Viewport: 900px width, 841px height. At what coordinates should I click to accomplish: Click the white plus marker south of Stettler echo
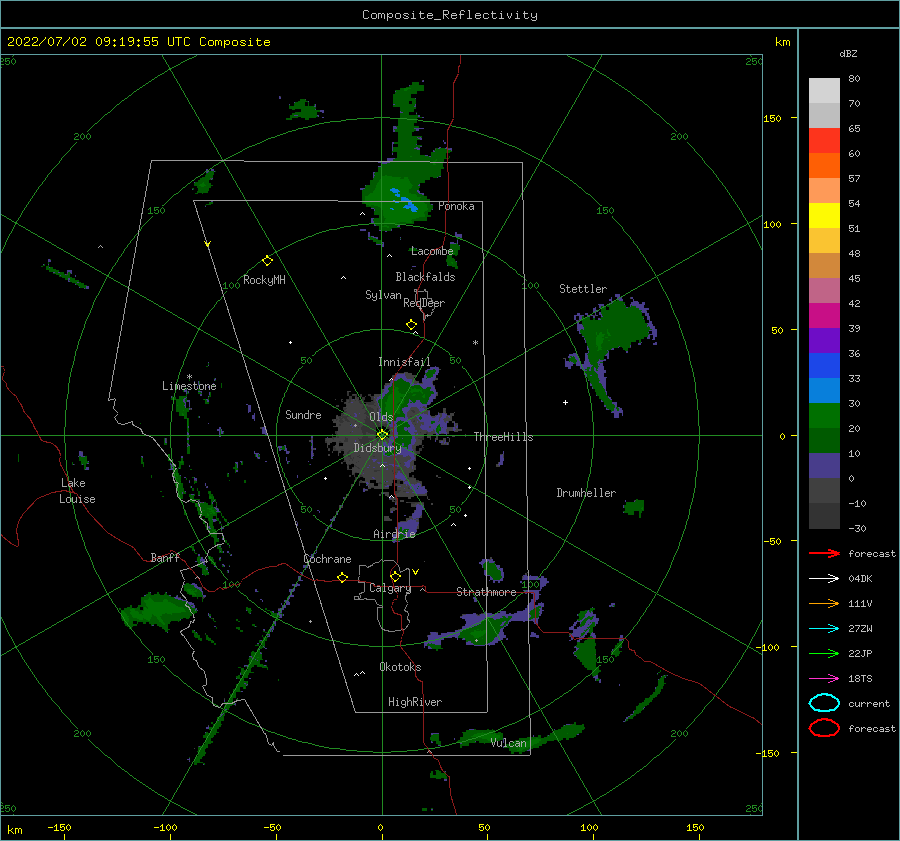(565, 402)
